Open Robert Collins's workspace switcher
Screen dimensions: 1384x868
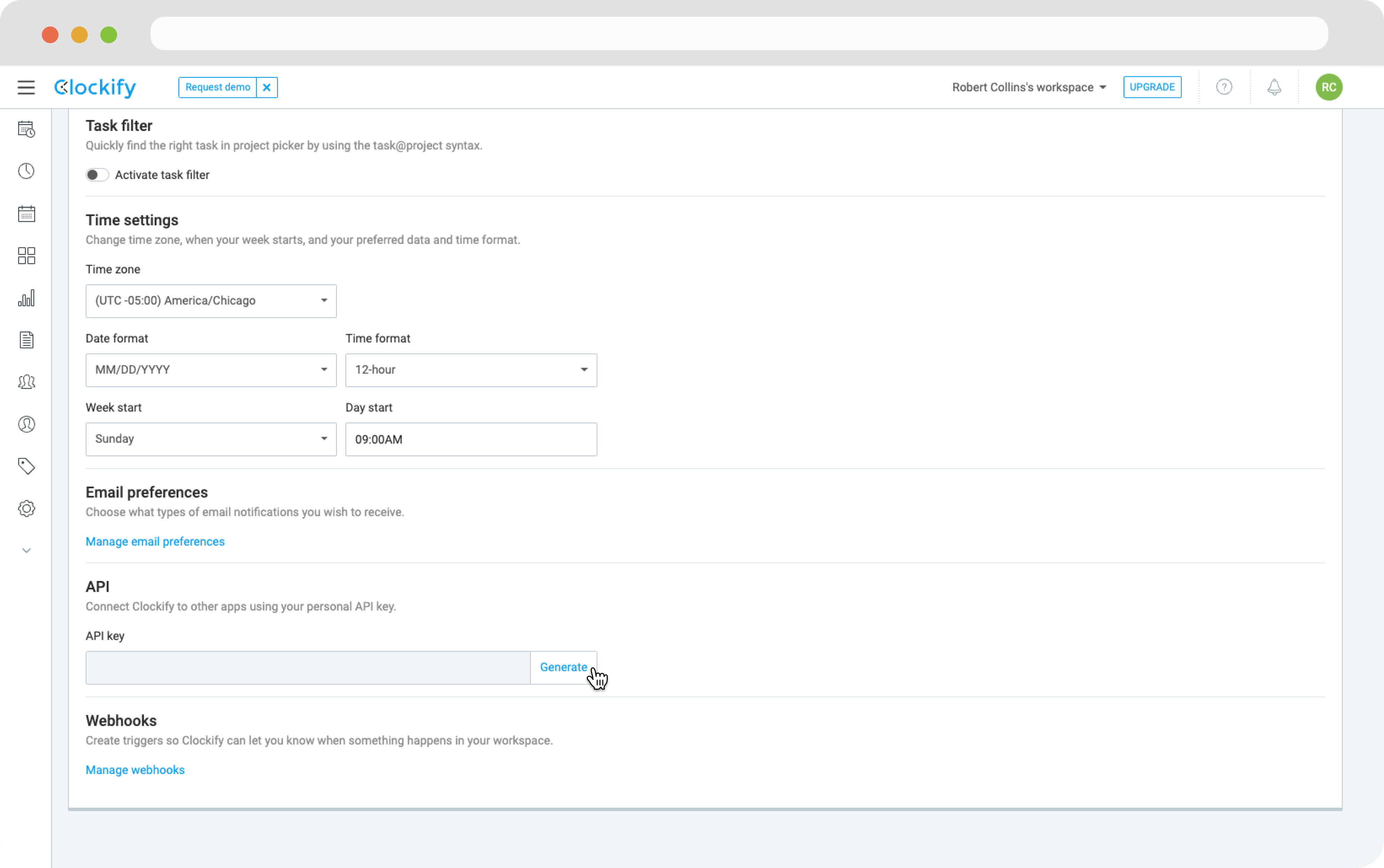[1029, 87]
